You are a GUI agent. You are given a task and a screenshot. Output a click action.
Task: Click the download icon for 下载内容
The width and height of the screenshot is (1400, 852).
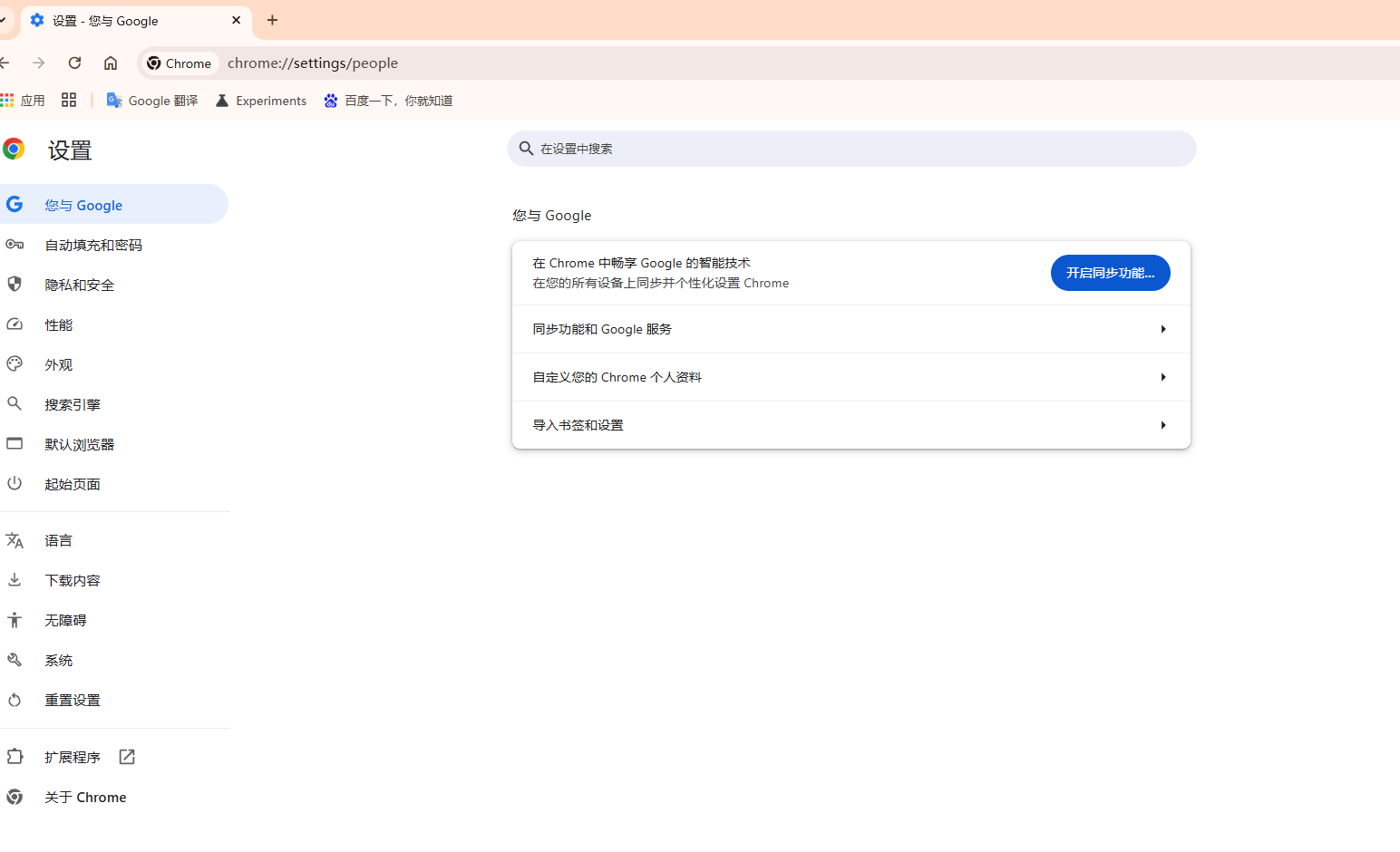pyautogui.click(x=15, y=579)
